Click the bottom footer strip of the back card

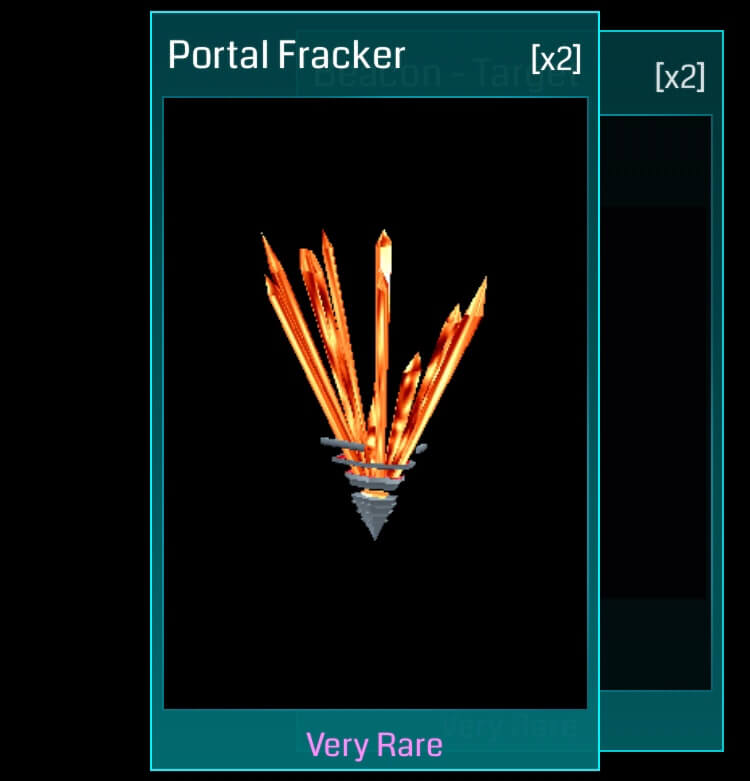(x=661, y=720)
